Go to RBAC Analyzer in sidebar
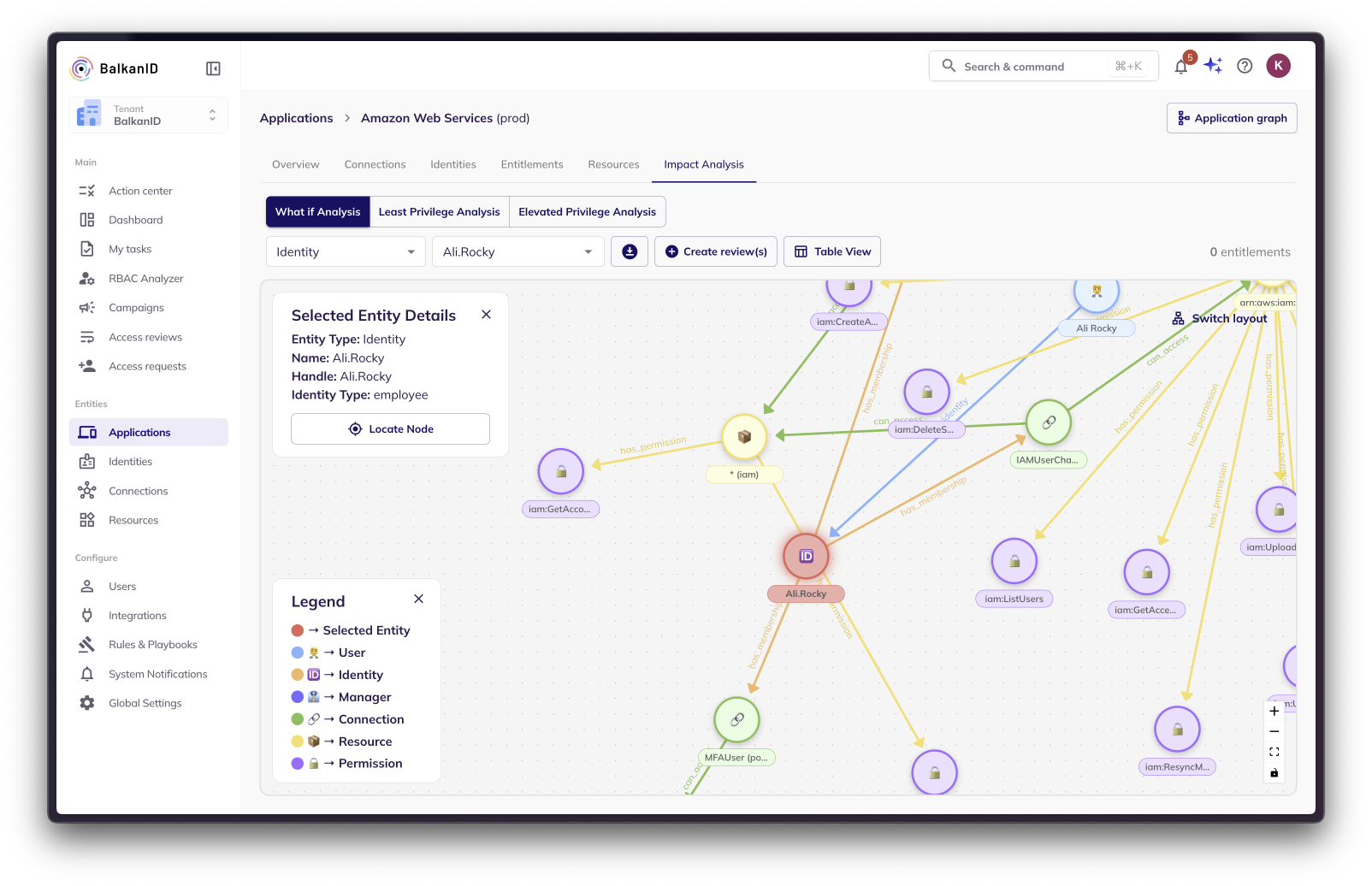This screenshot has width=1372, height=886. coord(146,279)
